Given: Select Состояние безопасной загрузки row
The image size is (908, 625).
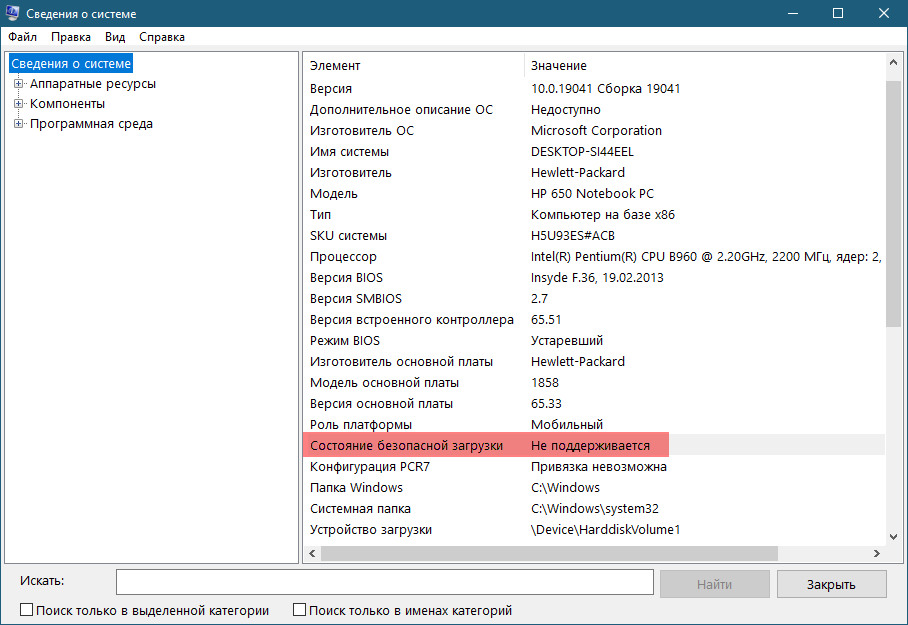Looking at the screenshot, I should tap(594, 445).
